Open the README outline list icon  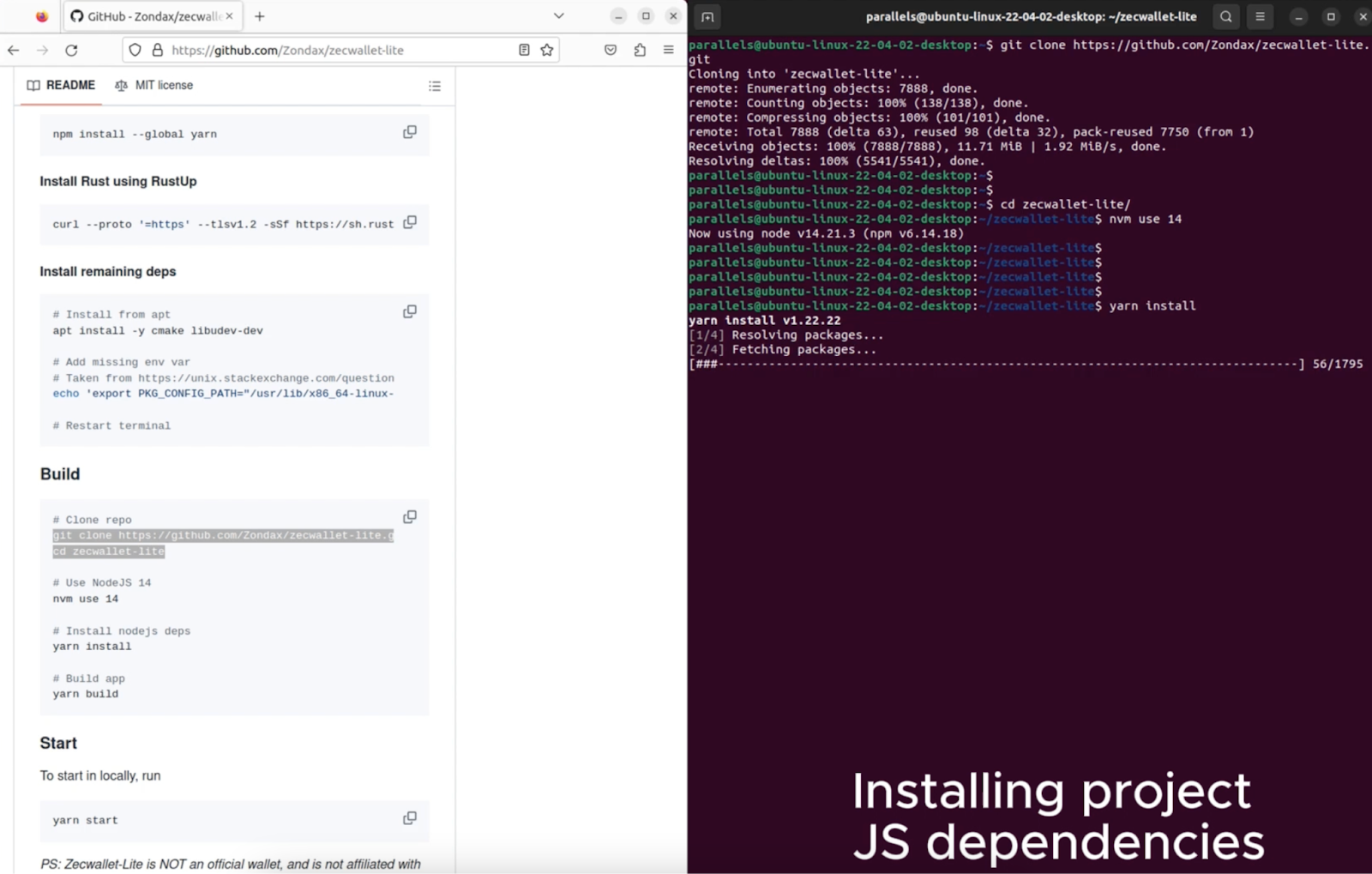[x=435, y=86]
